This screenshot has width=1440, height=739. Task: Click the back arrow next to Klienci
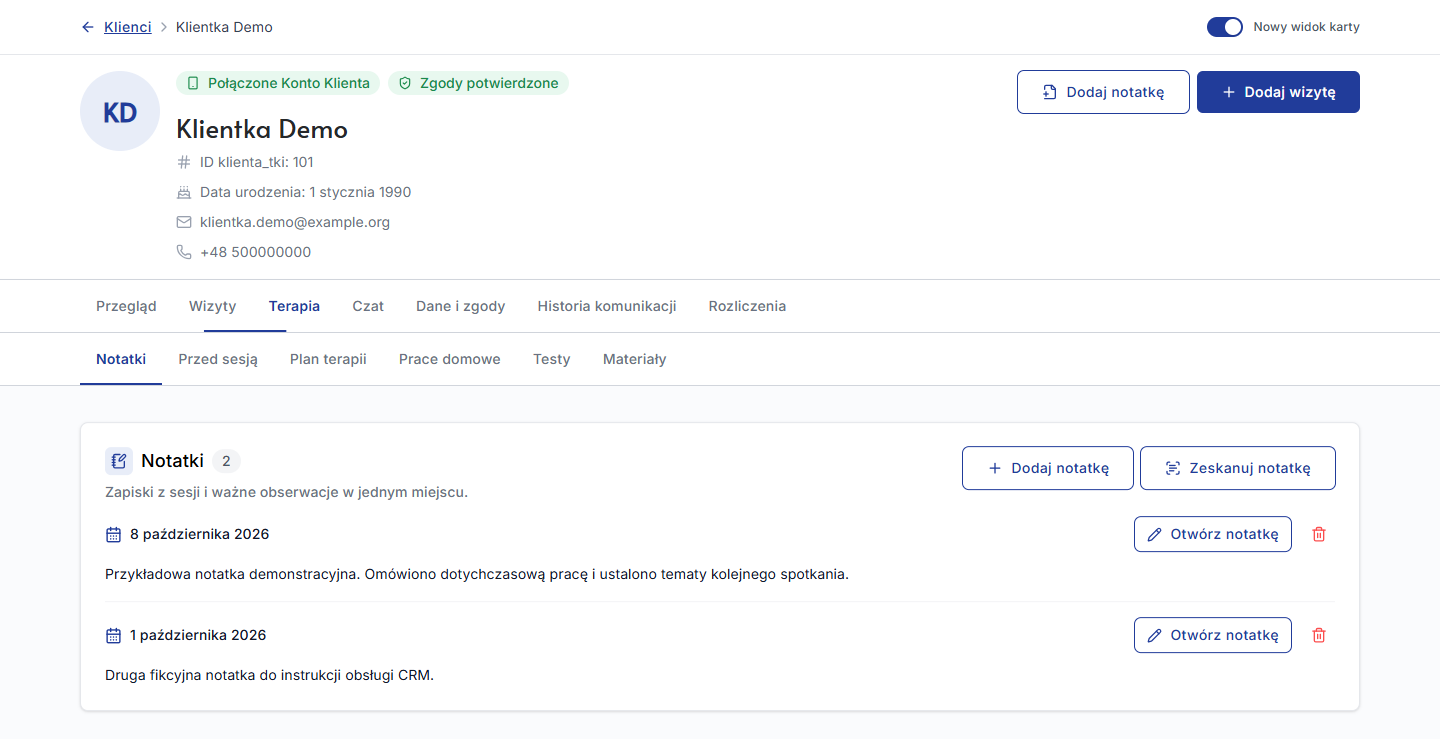[88, 27]
